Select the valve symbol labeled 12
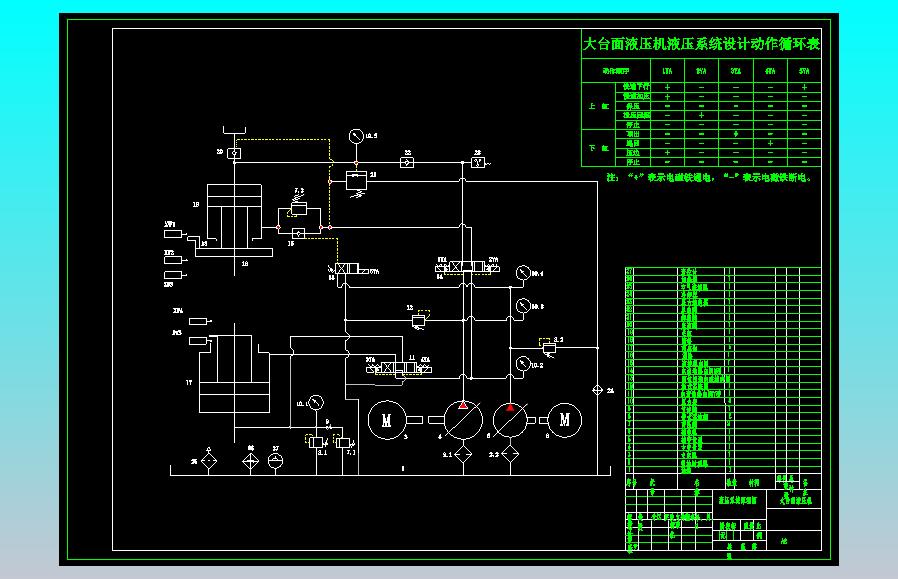898x579 pixels. pyautogui.click(x=420, y=320)
